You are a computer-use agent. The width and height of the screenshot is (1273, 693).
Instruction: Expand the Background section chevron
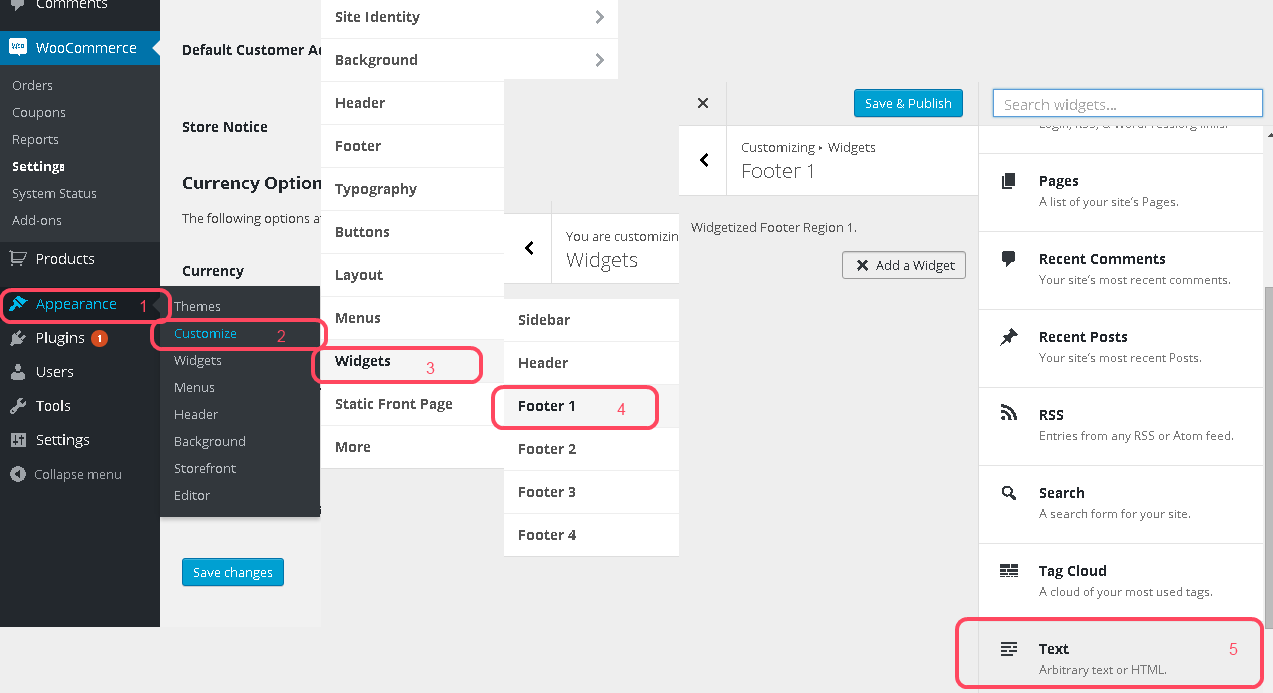click(599, 60)
